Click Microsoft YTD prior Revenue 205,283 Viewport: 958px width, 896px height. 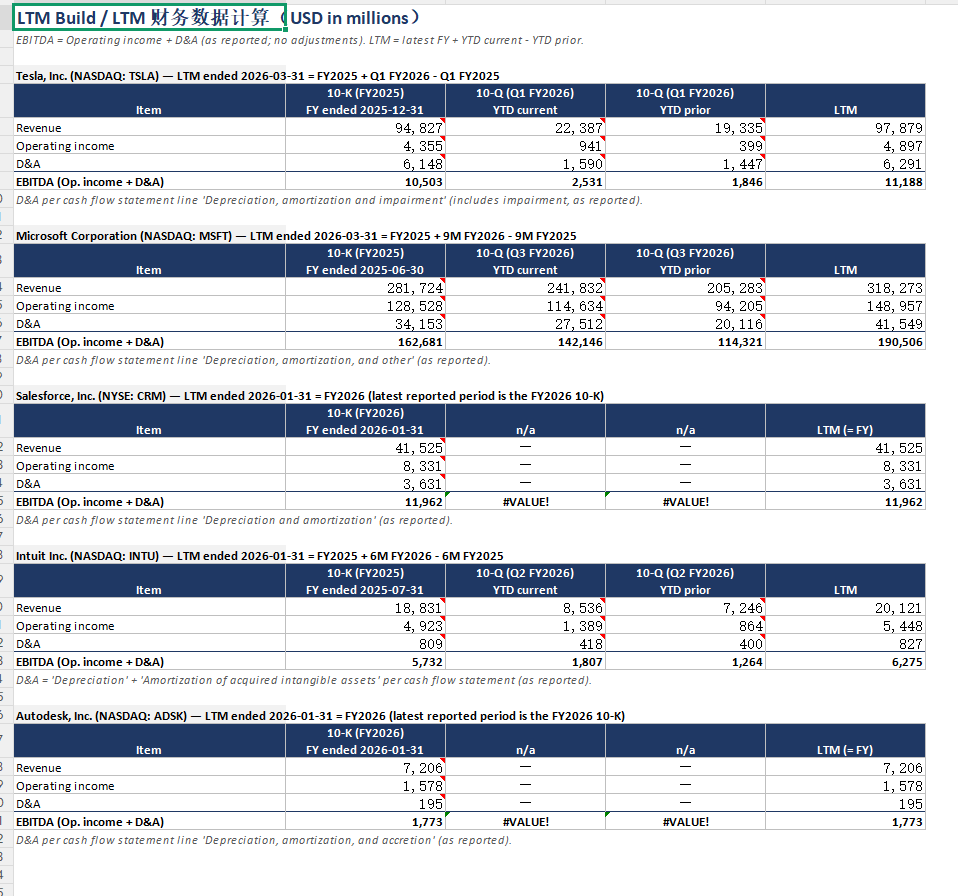pyautogui.click(x=686, y=288)
